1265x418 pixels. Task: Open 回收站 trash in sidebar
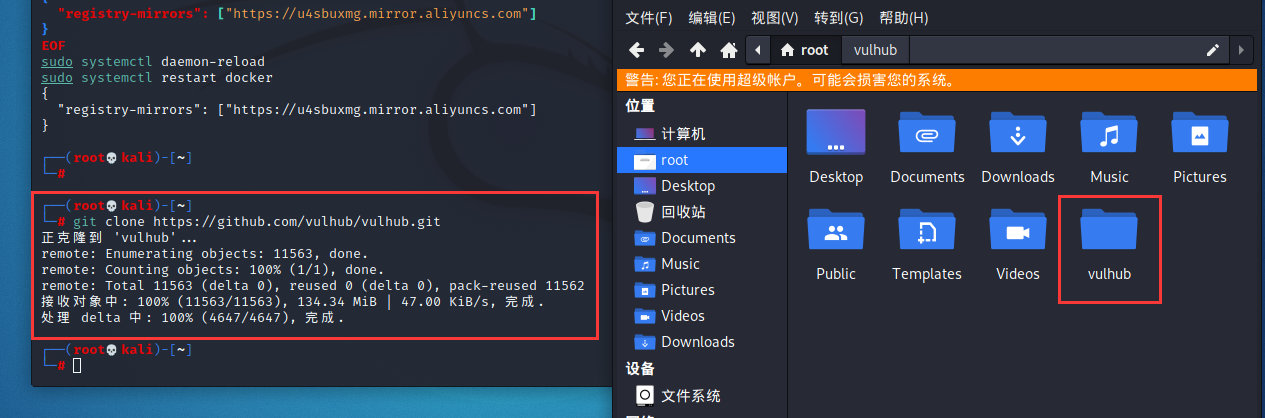click(700, 212)
